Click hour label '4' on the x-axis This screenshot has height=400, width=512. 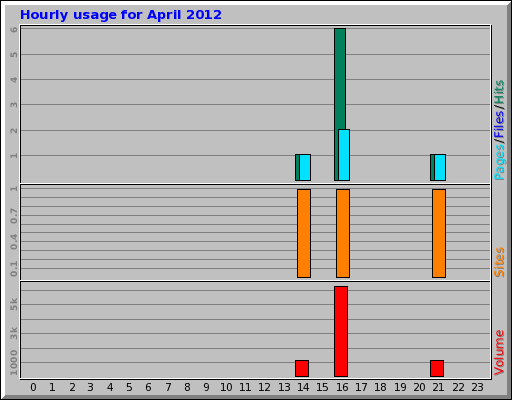110,387
